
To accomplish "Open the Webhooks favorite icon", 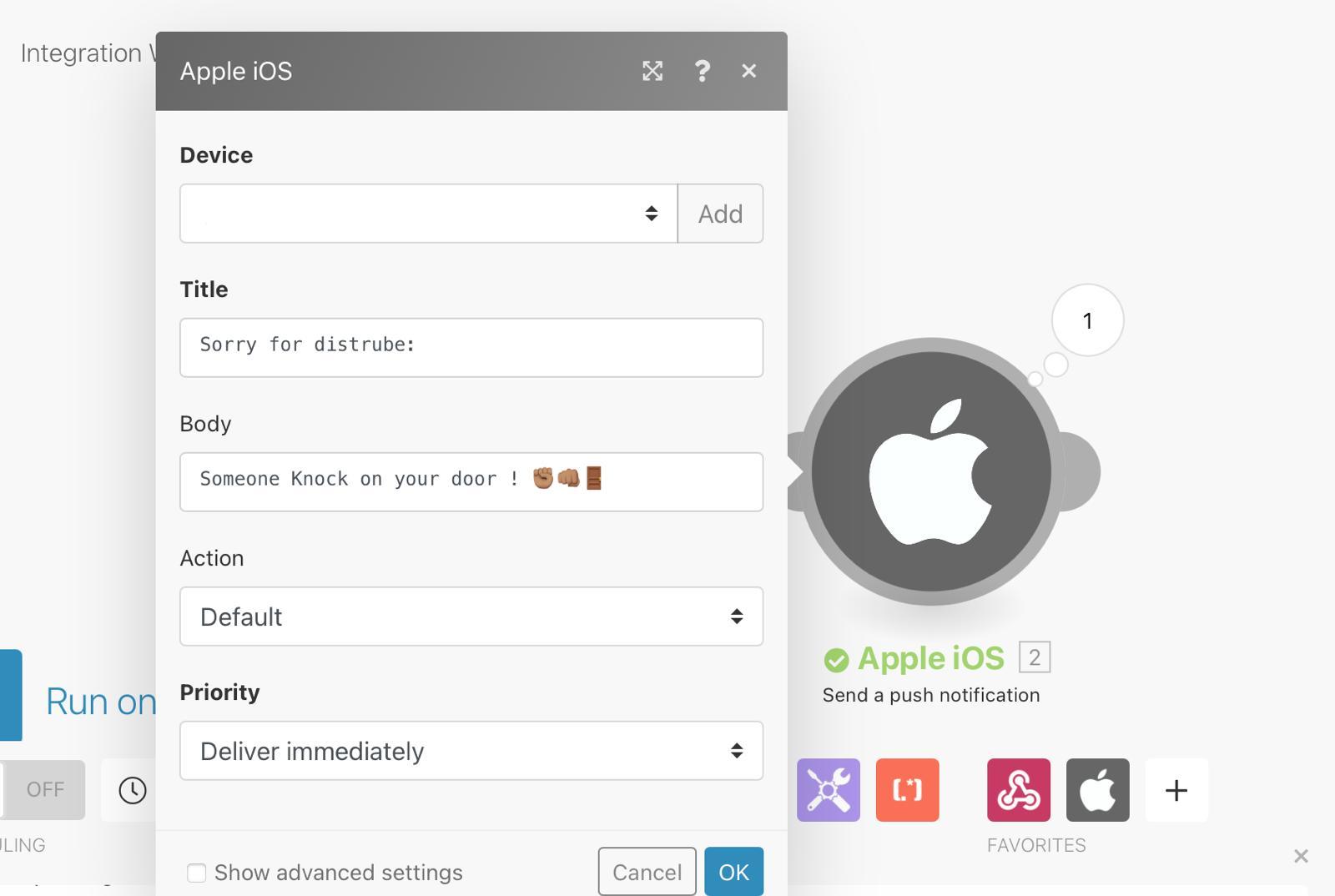I will (x=1019, y=790).
